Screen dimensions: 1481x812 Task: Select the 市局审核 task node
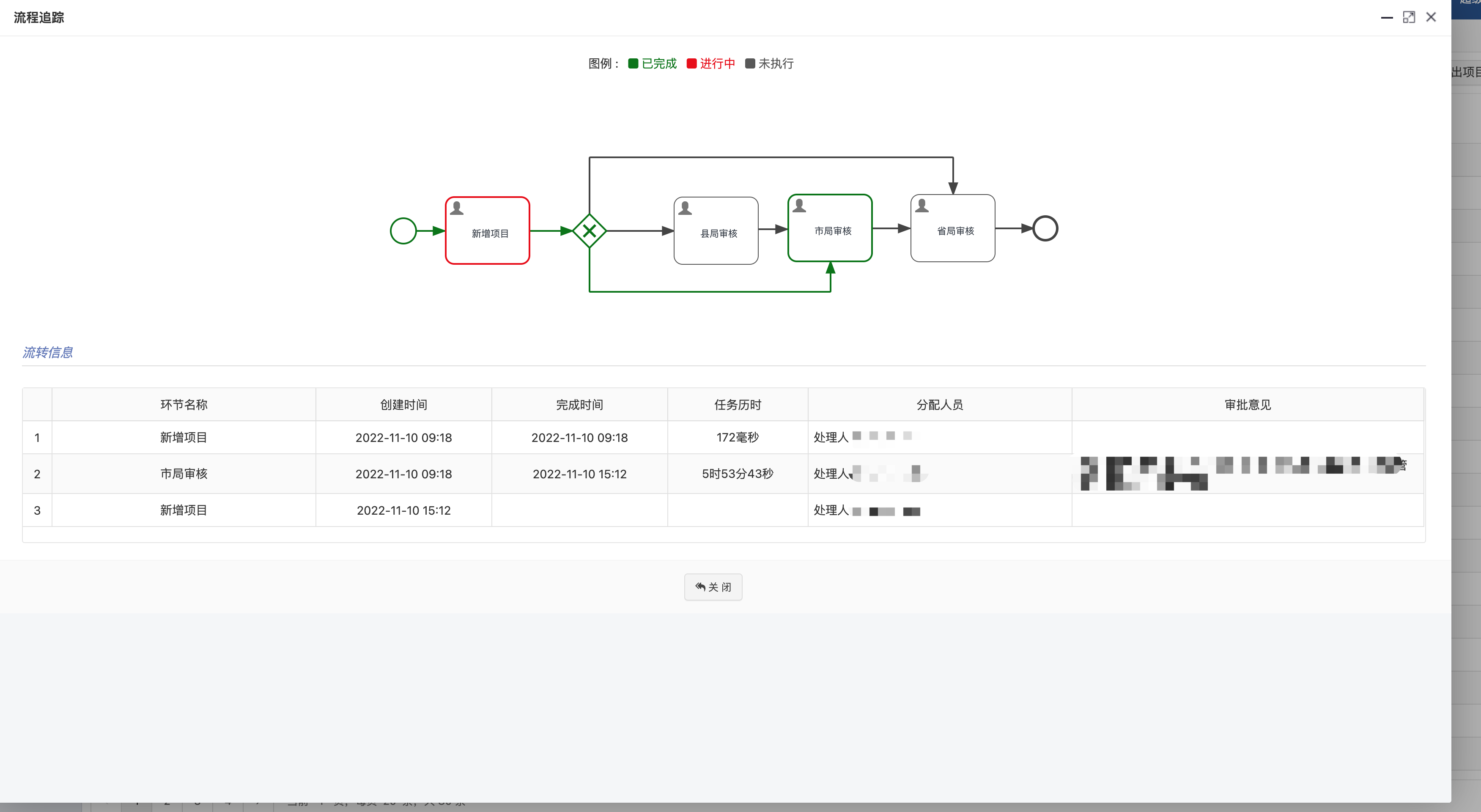pyautogui.click(x=830, y=228)
